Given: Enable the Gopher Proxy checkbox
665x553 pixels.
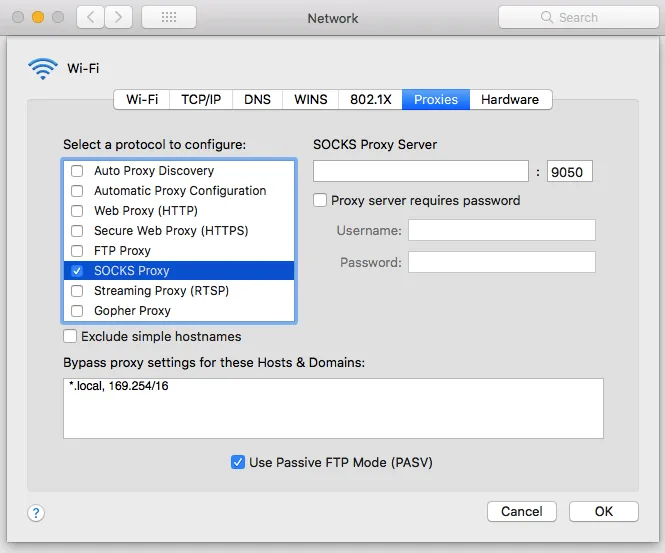Looking at the screenshot, I should 77,311.
